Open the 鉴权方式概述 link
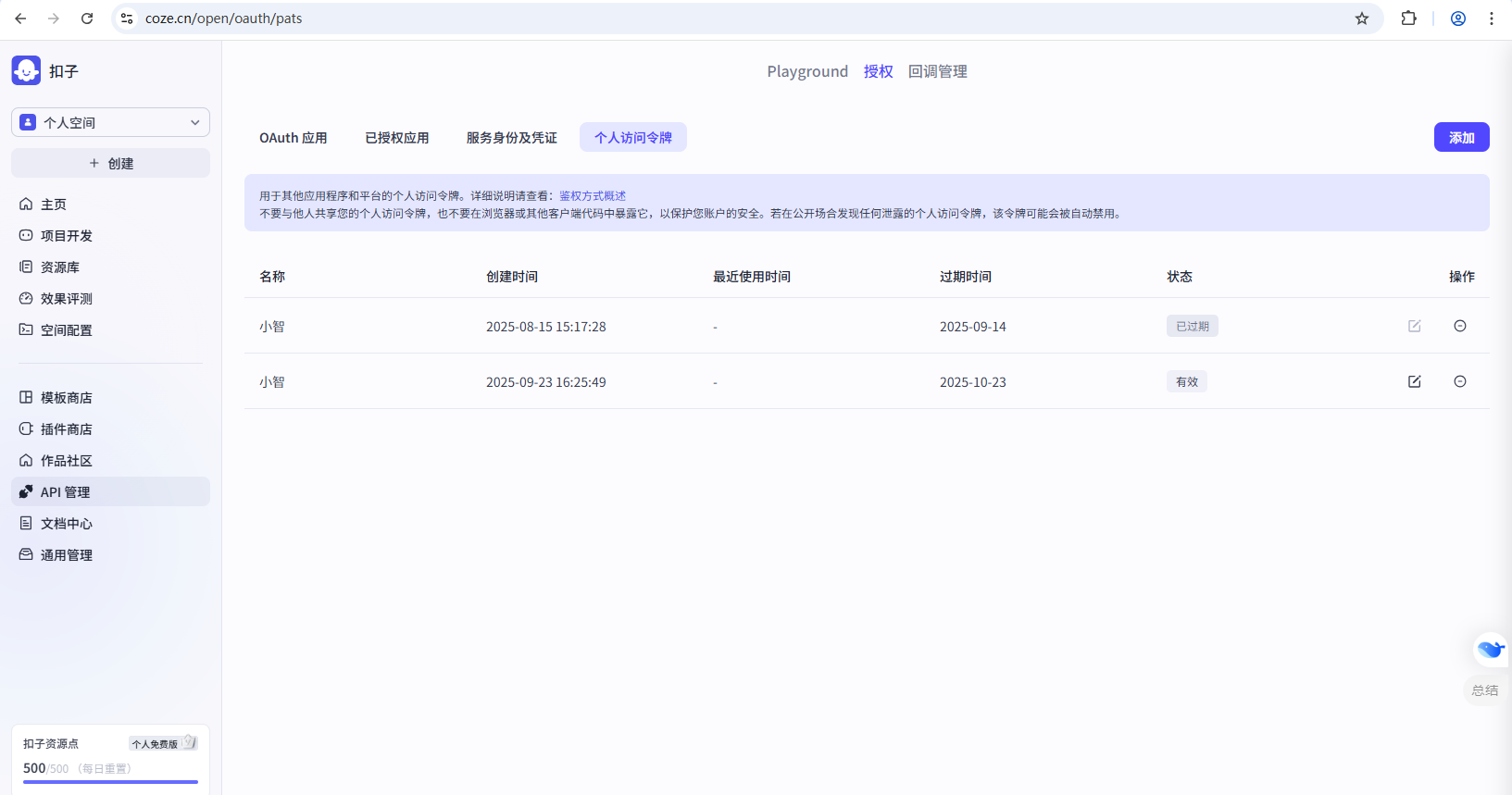The image size is (1512, 795). click(x=593, y=196)
